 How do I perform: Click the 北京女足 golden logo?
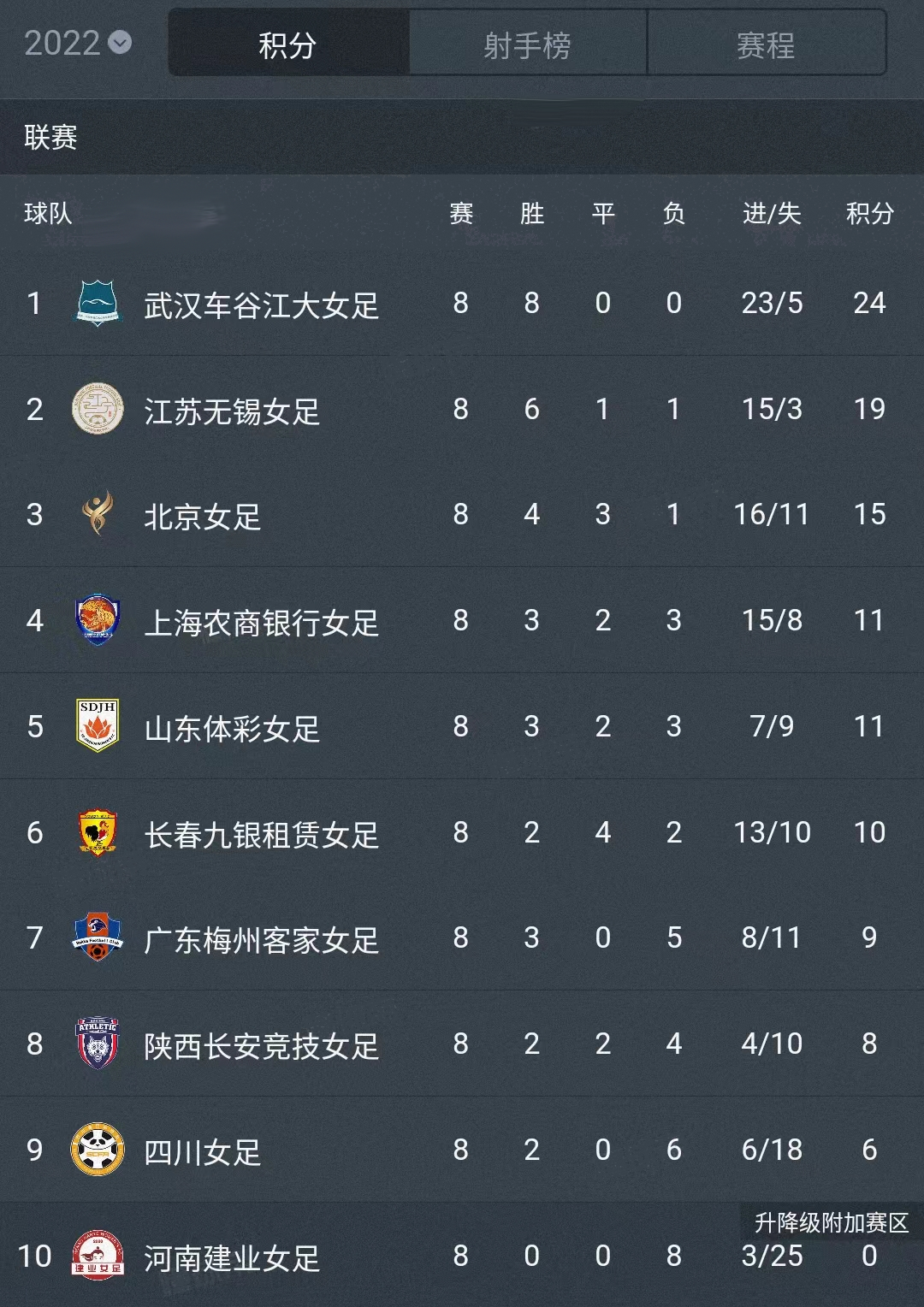[97, 515]
